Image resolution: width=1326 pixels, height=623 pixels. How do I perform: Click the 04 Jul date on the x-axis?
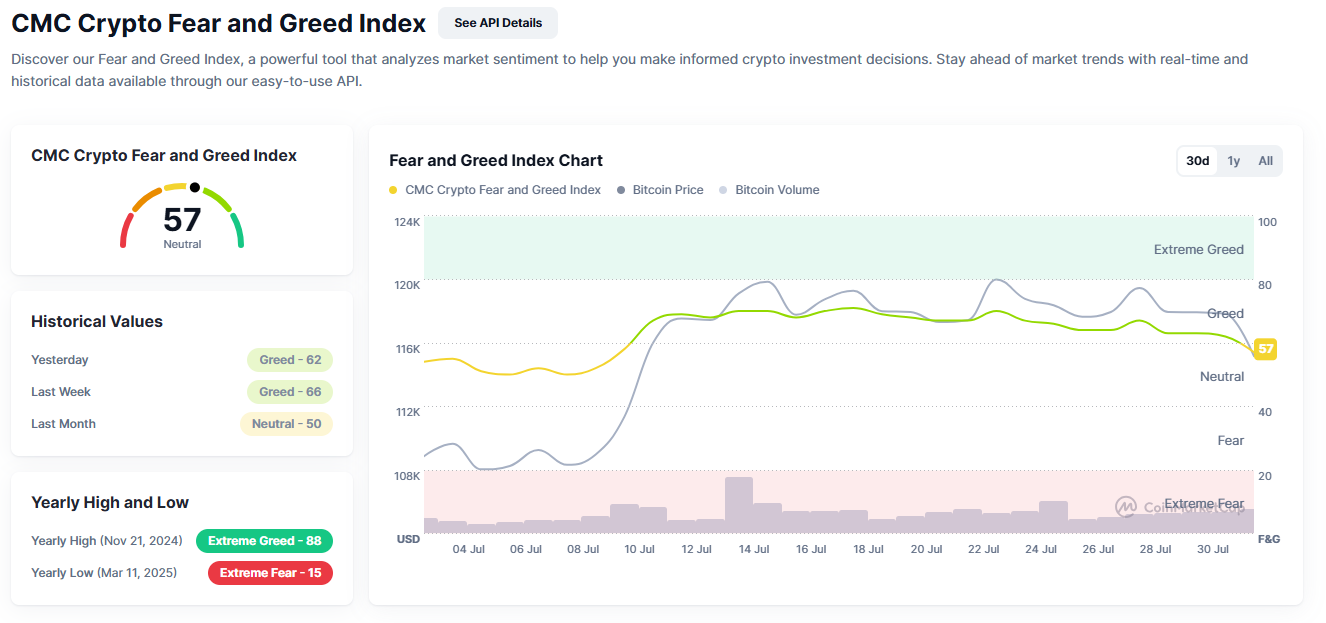tap(469, 550)
